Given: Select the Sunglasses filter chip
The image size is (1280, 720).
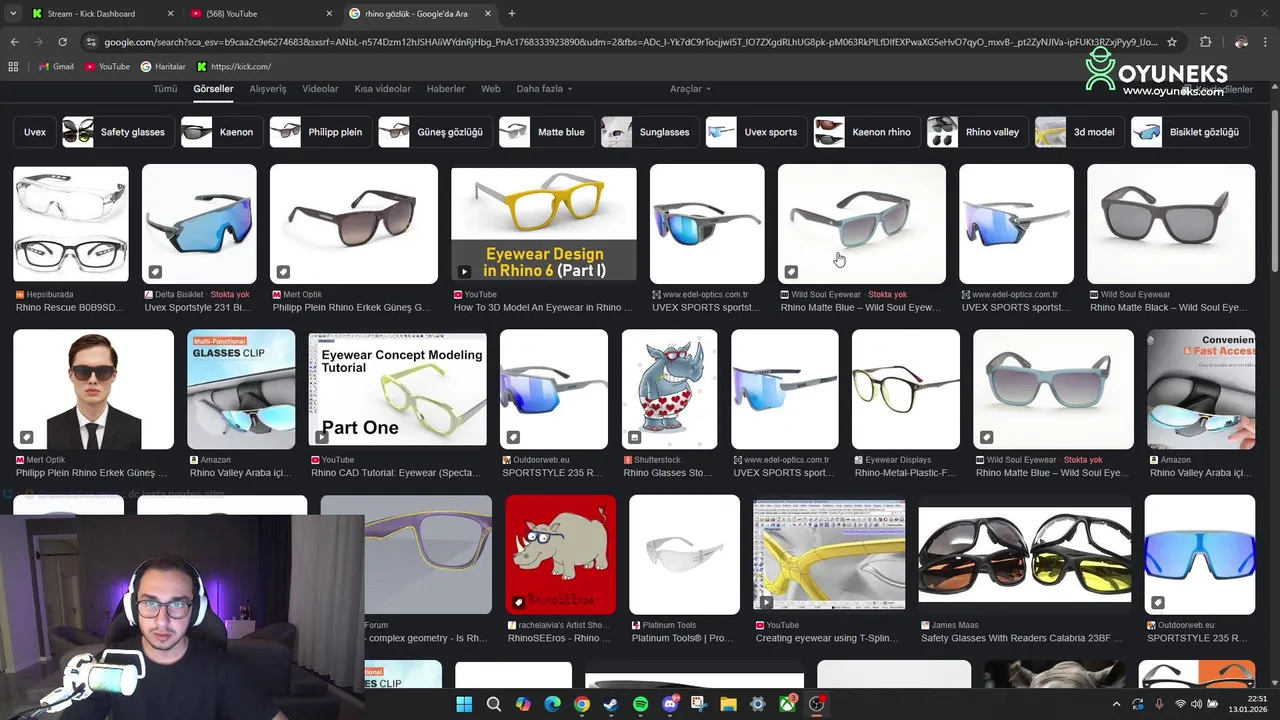Looking at the screenshot, I should pos(650,132).
